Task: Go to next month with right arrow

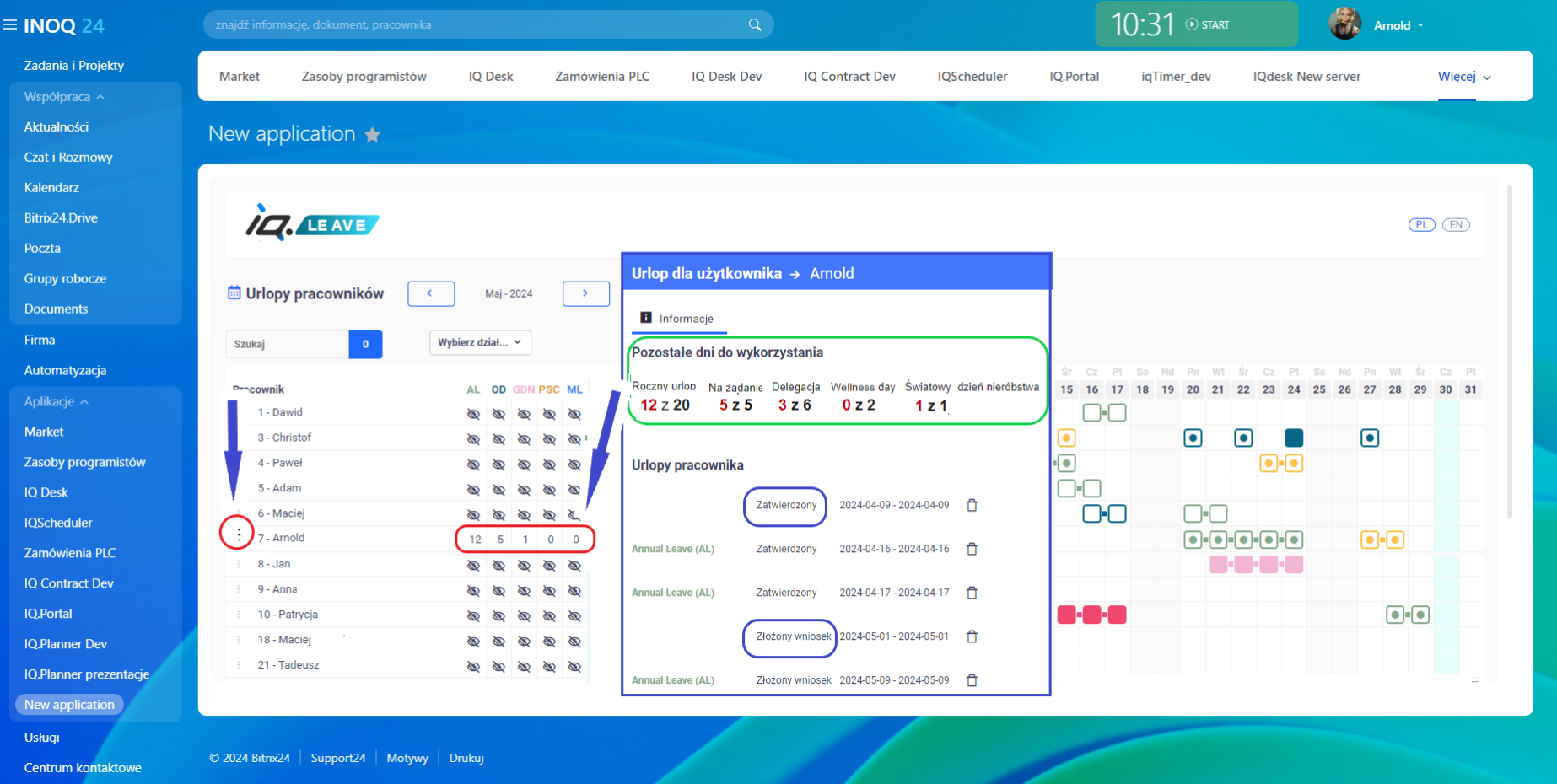Action: pyautogui.click(x=586, y=293)
